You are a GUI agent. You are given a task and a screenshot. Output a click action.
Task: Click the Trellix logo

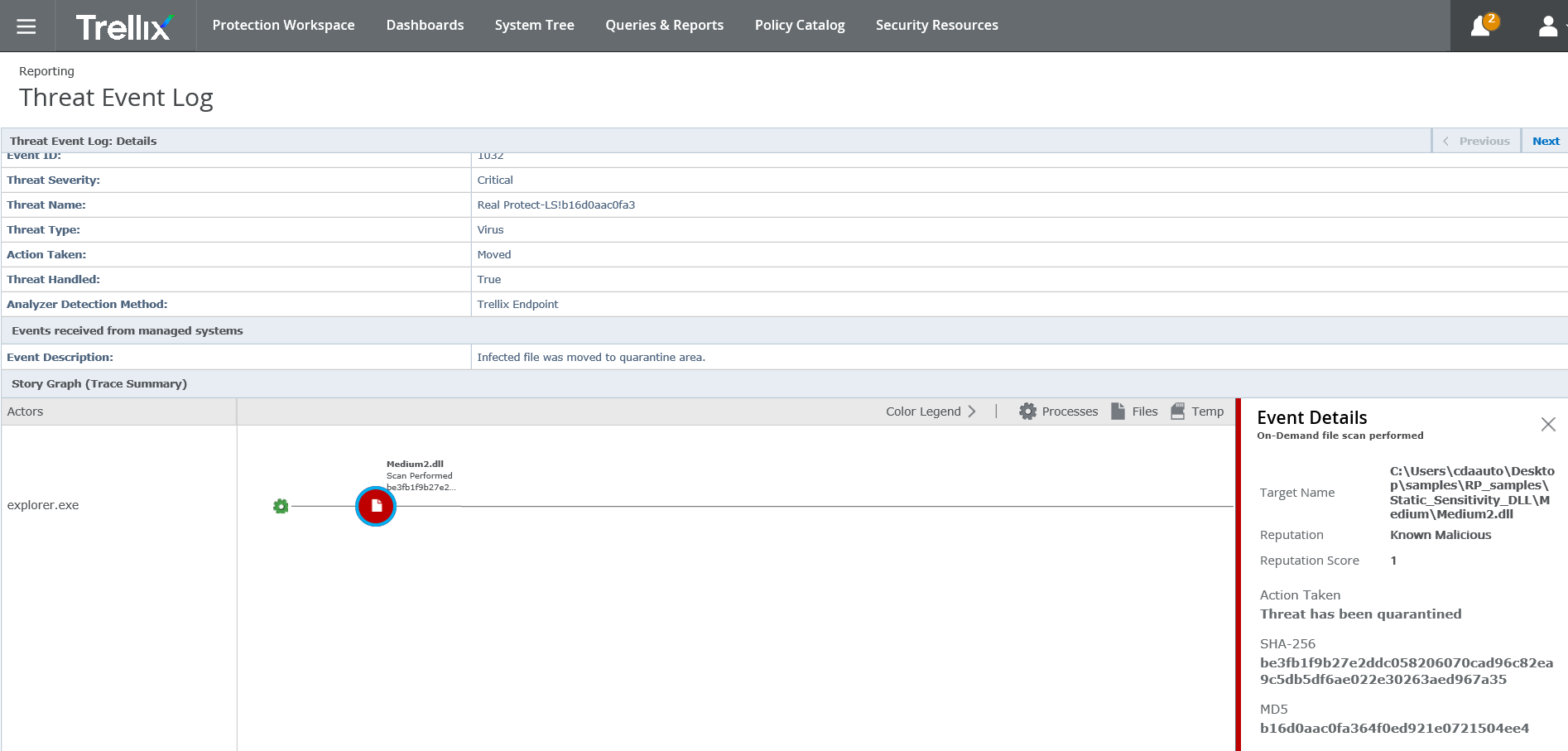(125, 26)
